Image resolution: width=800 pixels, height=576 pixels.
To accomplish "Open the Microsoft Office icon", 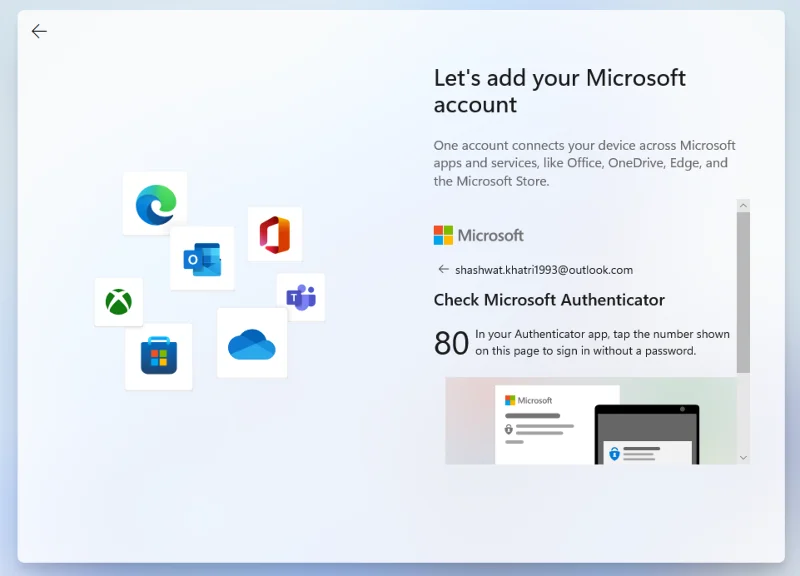I will tap(274, 233).
